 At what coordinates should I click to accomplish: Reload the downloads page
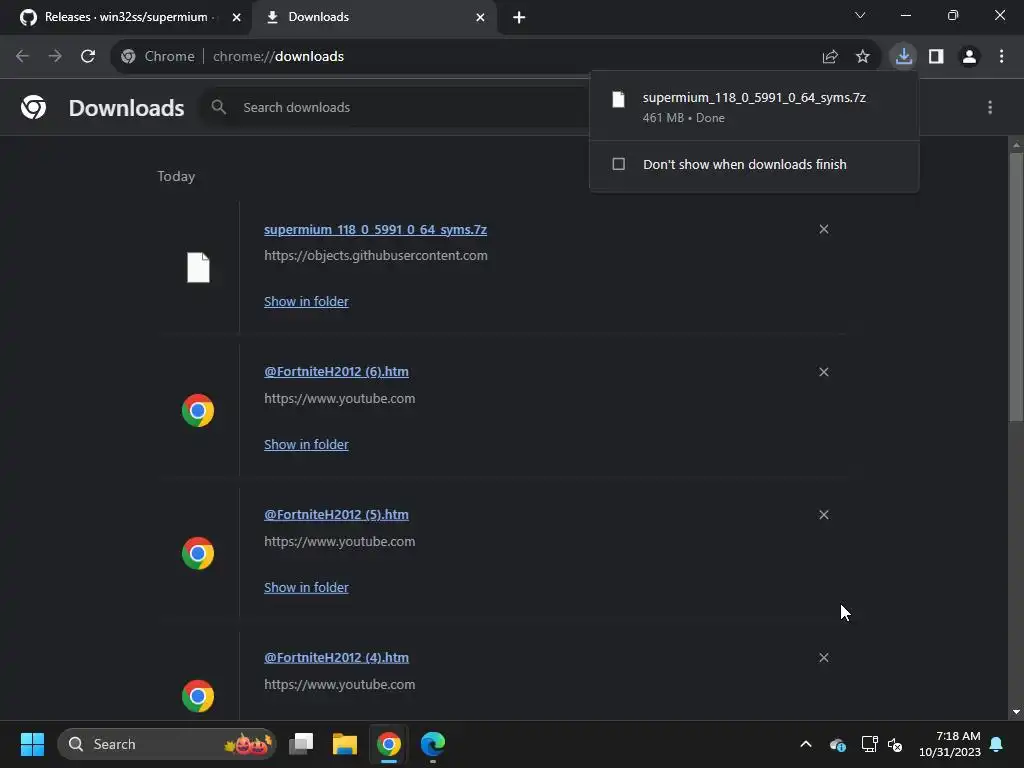point(88,56)
